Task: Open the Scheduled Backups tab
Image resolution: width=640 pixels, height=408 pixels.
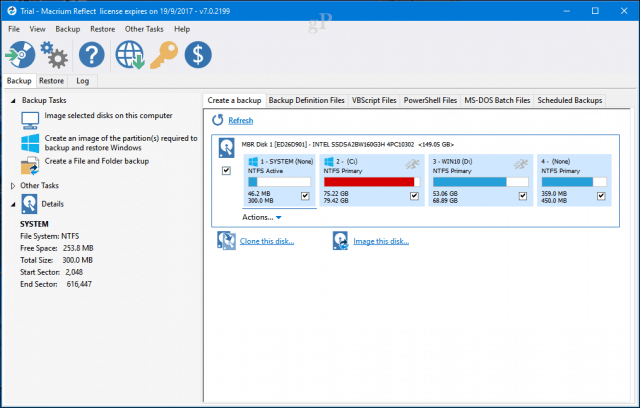Action: pos(570,100)
